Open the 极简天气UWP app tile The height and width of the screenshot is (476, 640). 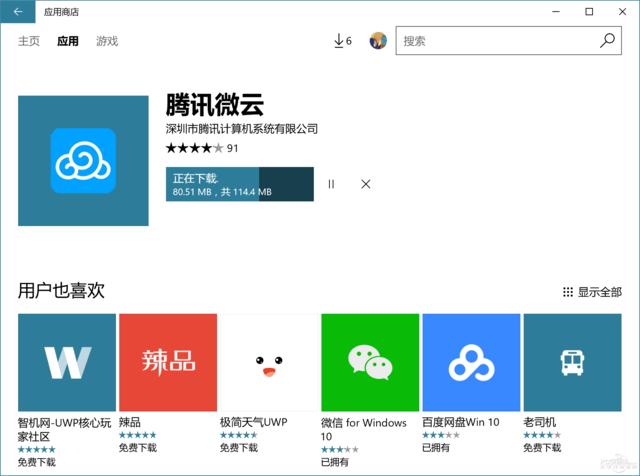(x=268, y=362)
